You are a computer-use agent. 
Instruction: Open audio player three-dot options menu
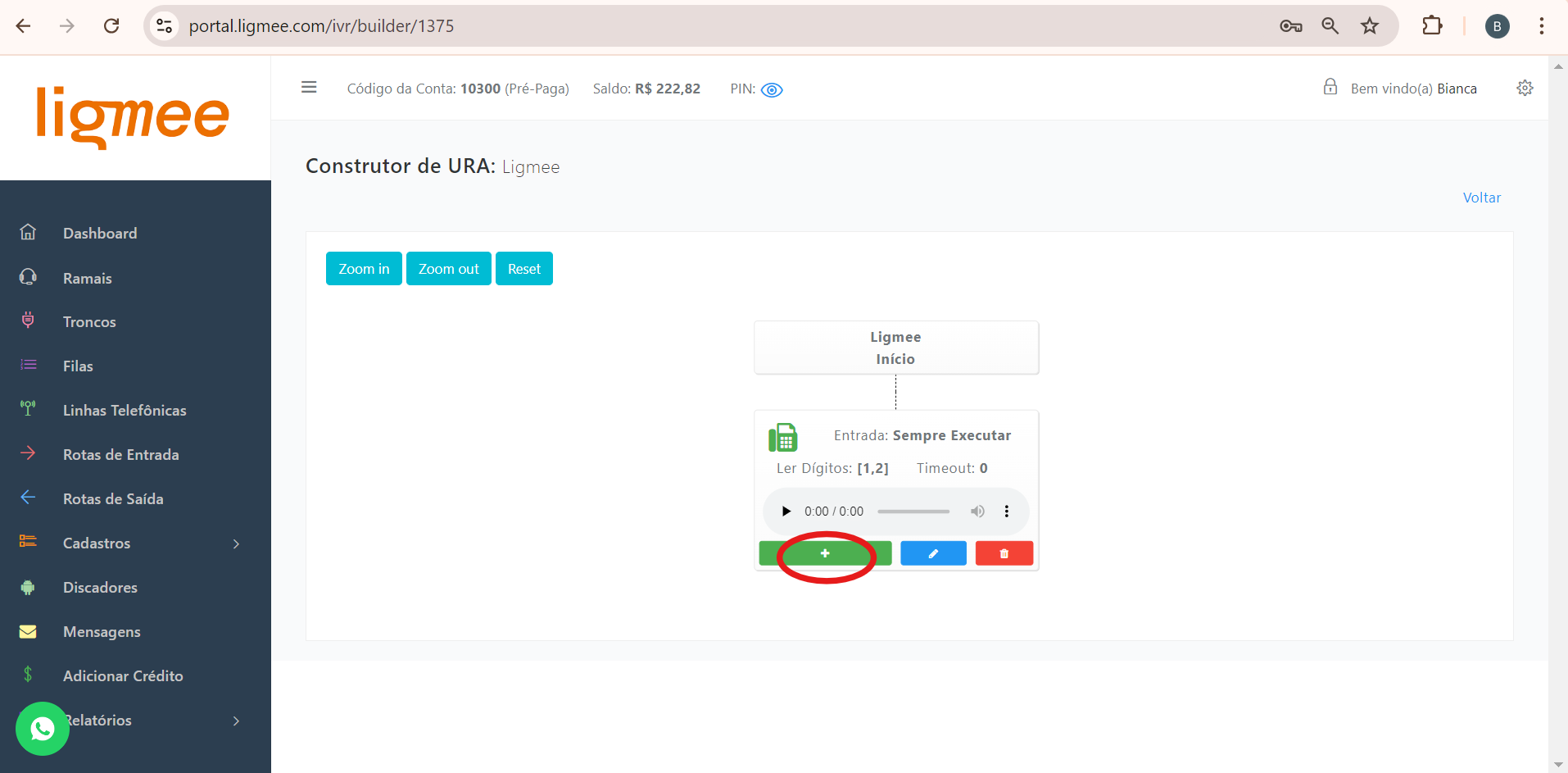pyautogui.click(x=1007, y=512)
